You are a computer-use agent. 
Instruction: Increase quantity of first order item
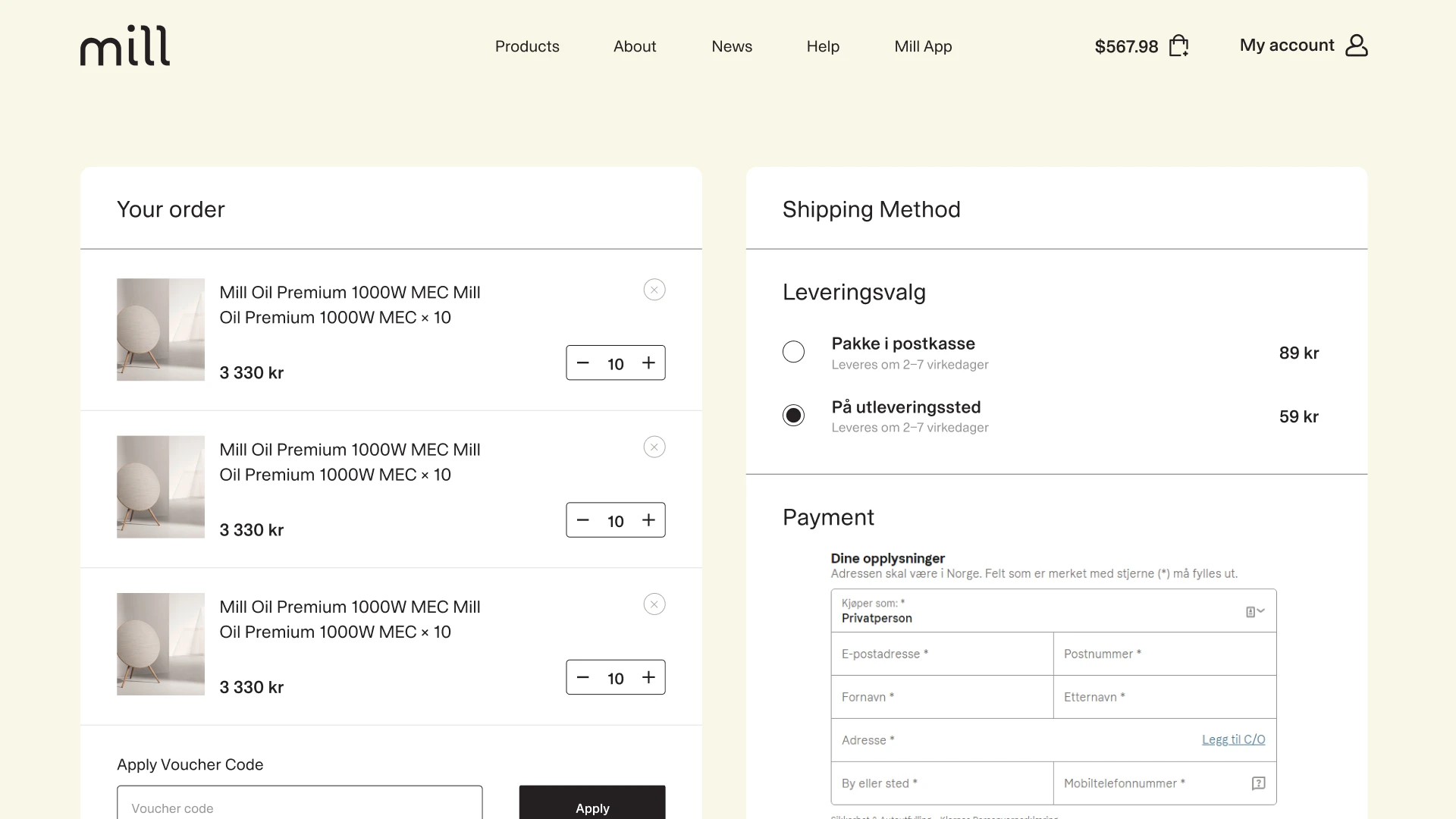tap(648, 362)
